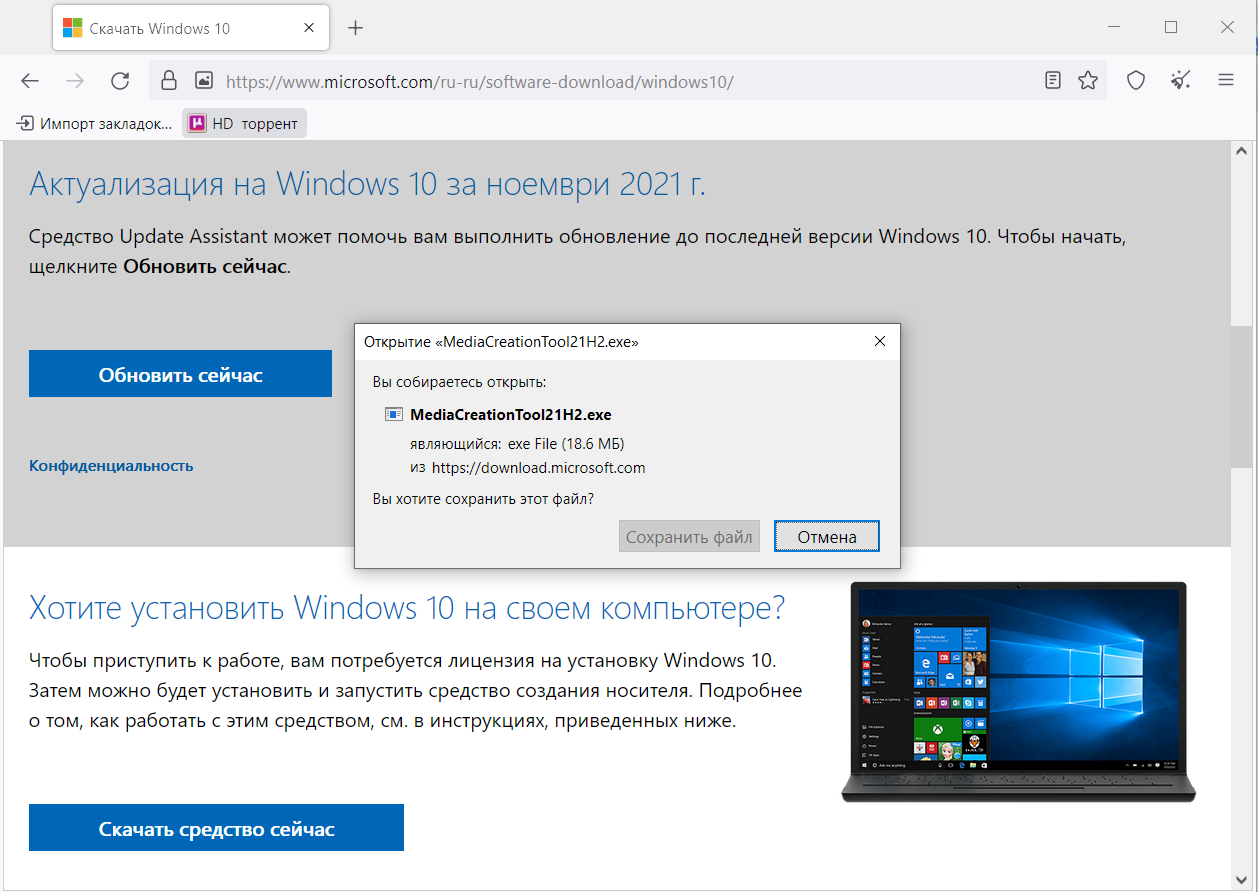Click the address bar URL field
Image resolution: width=1258 pixels, height=892 pixels.
coord(630,81)
